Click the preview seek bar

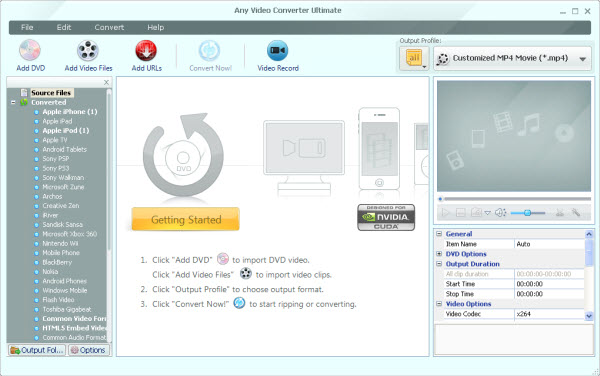515,199
